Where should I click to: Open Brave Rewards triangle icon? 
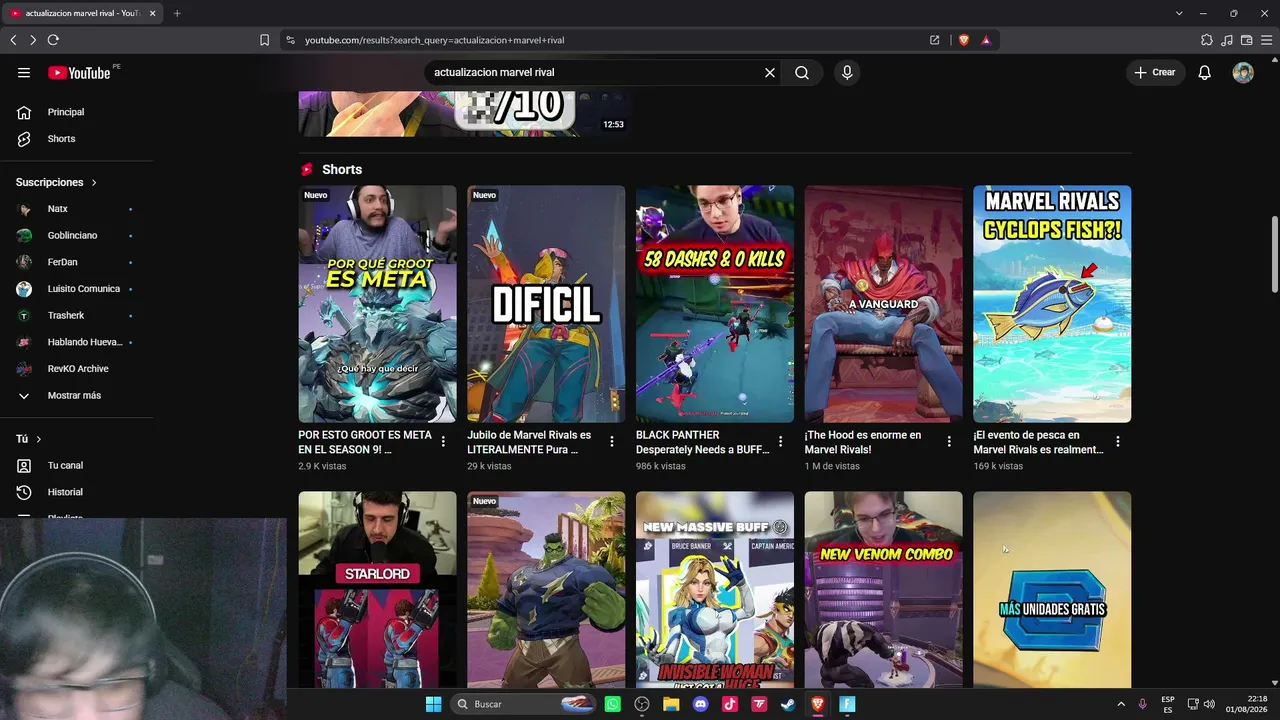tap(986, 40)
